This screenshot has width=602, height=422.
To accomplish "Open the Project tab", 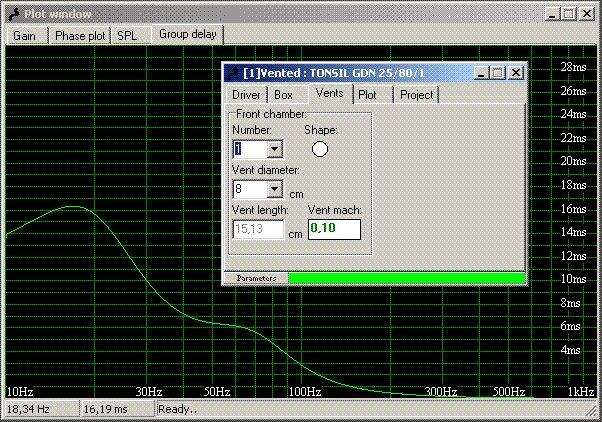I will pos(416,95).
